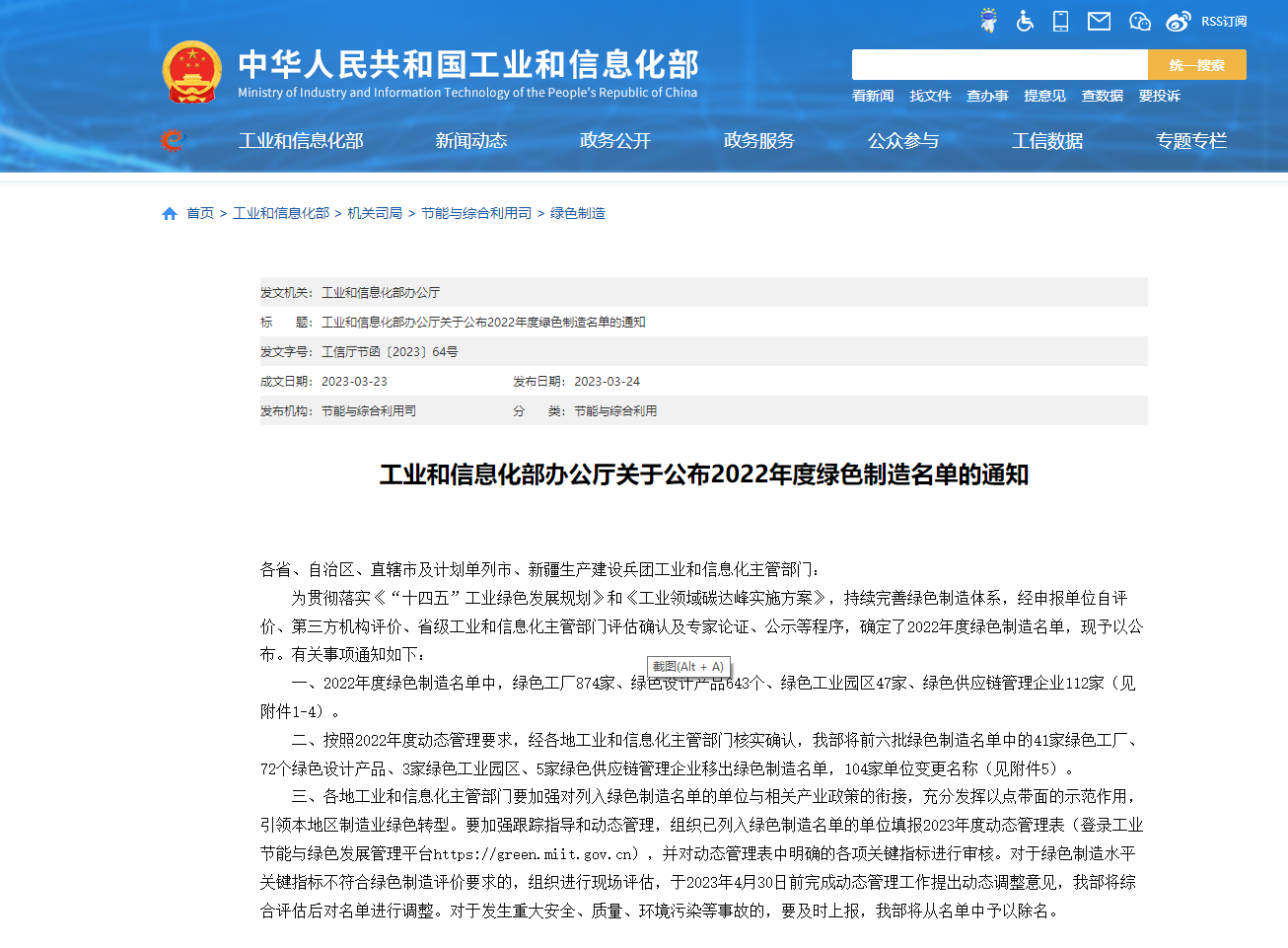Click the article headline about 2022年度绿色制造名单

pos(704,474)
